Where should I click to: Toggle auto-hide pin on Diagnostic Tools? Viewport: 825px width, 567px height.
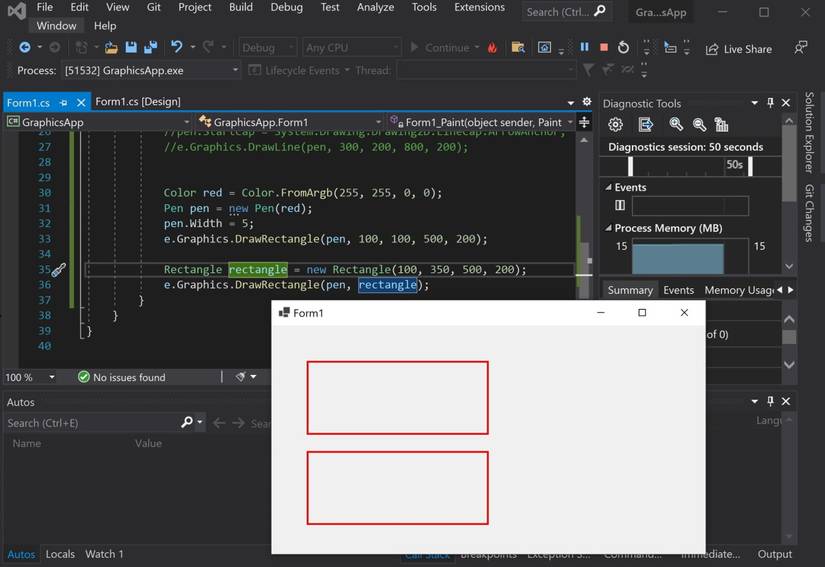770,103
